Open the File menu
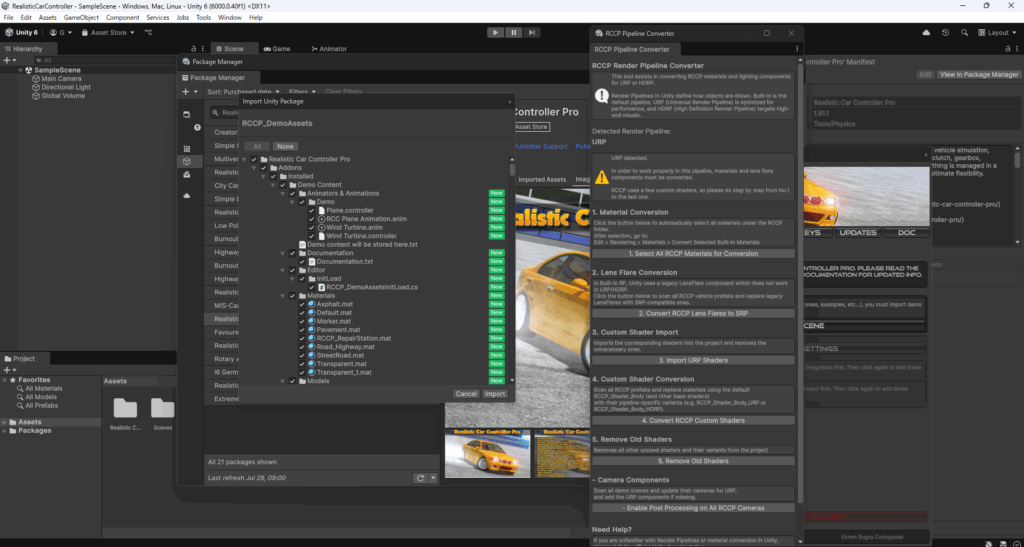Screen dimensions: 1024x547 click(x=8, y=18)
